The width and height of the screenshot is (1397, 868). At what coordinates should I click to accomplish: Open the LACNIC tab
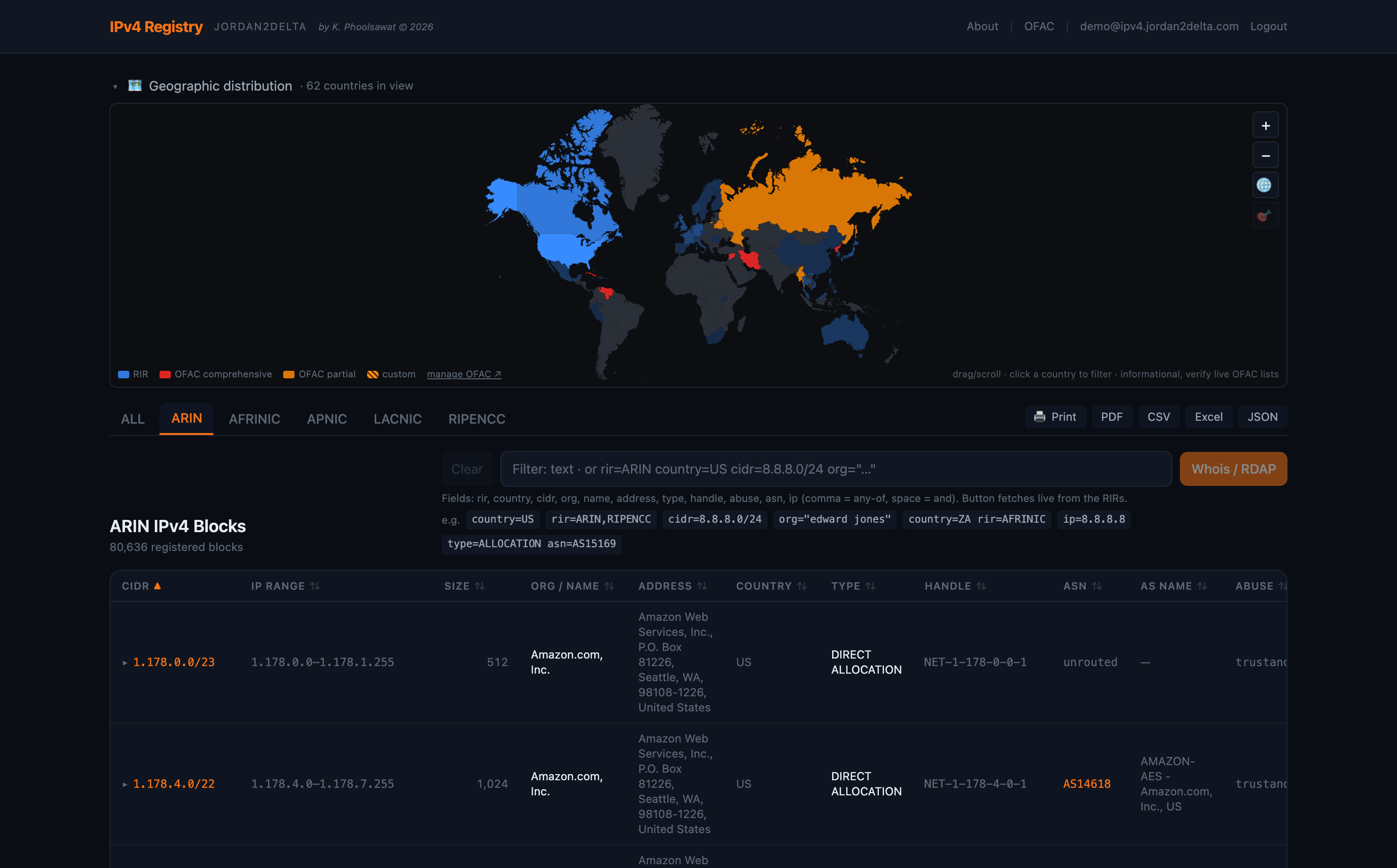(x=397, y=419)
